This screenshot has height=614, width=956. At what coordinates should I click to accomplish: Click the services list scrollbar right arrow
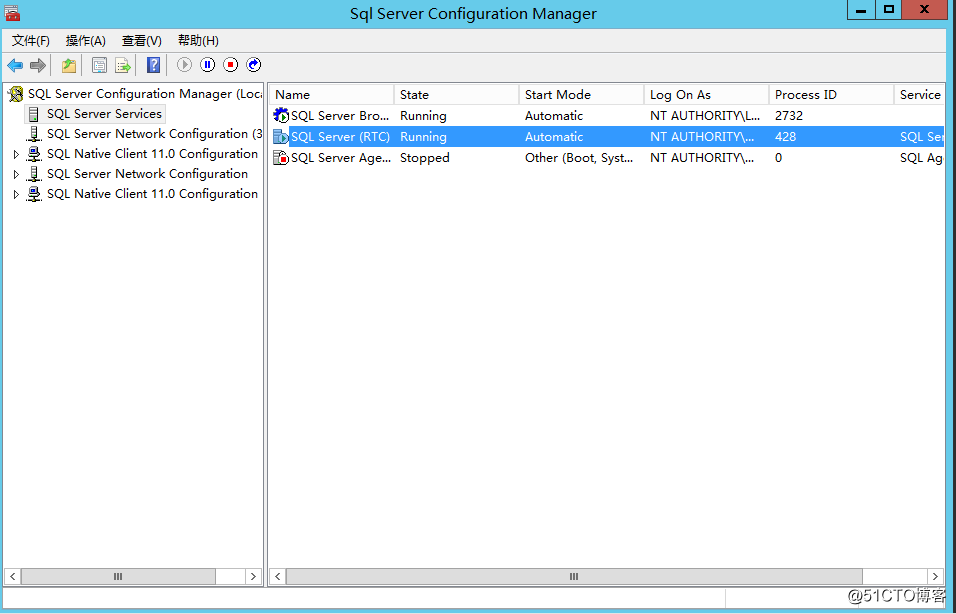click(936, 576)
